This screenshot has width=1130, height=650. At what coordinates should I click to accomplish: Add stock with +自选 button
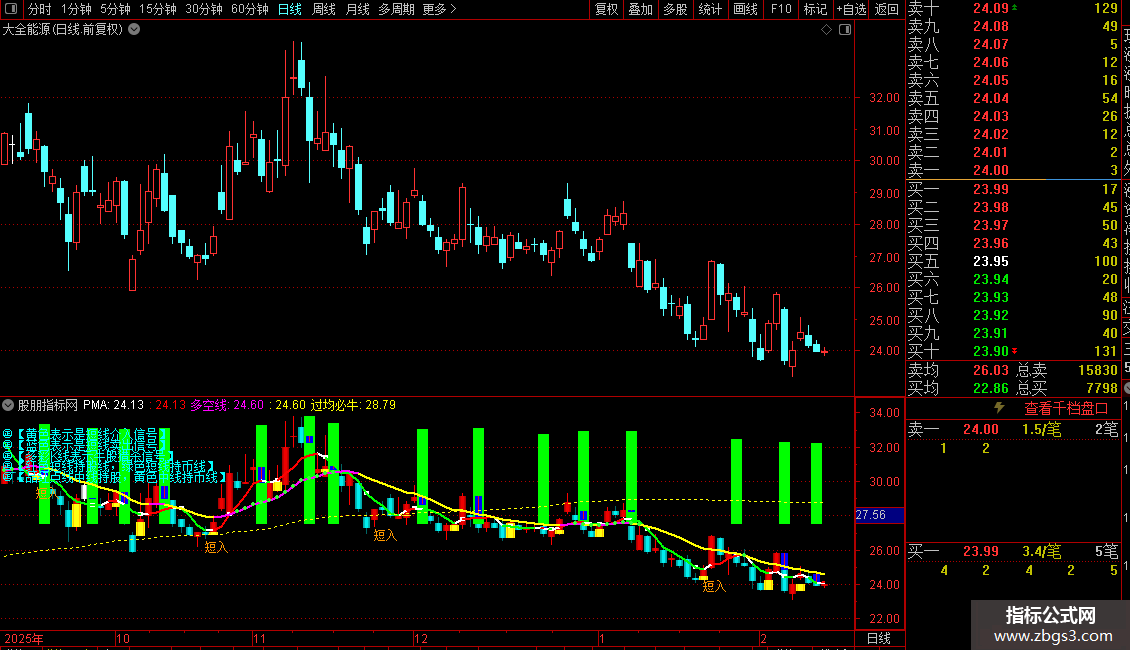[x=851, y=9]
